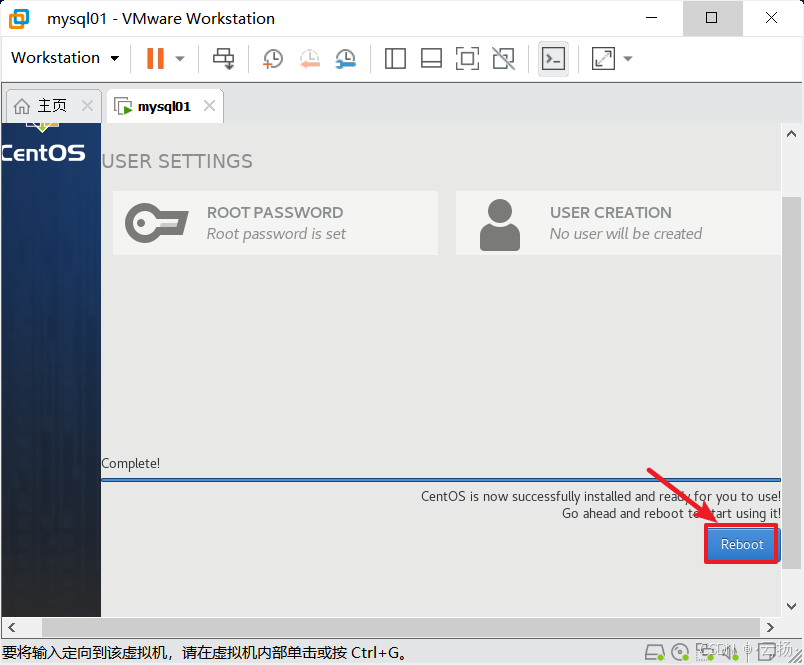The image size is (804, 665).
Task: Click the Reboot button
Action: point(742,544)
